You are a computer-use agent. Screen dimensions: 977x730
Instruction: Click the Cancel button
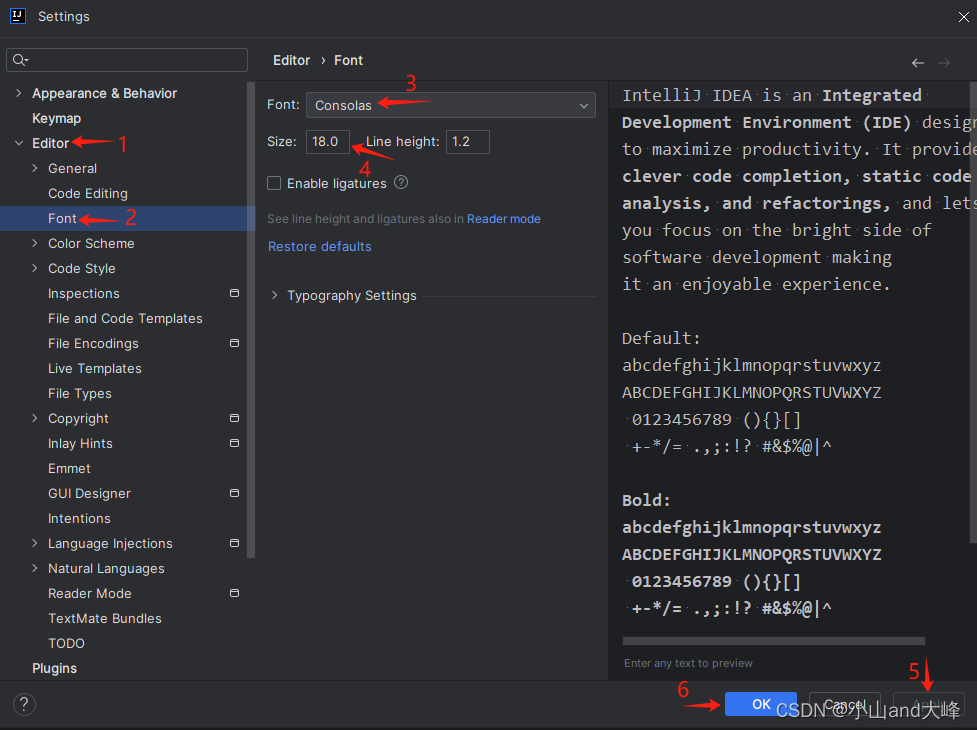click(x=844, y=704)
